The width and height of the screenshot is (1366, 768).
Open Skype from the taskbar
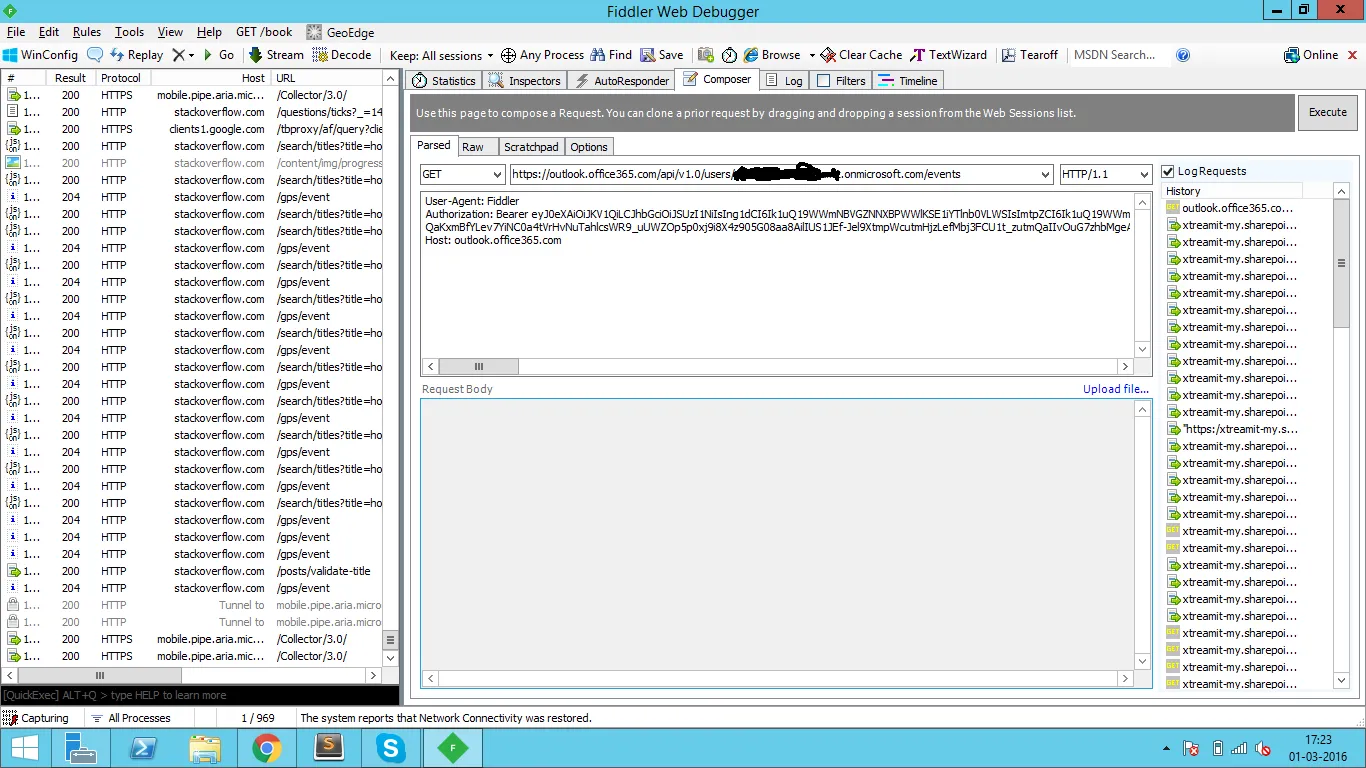[x=391, y=748]
